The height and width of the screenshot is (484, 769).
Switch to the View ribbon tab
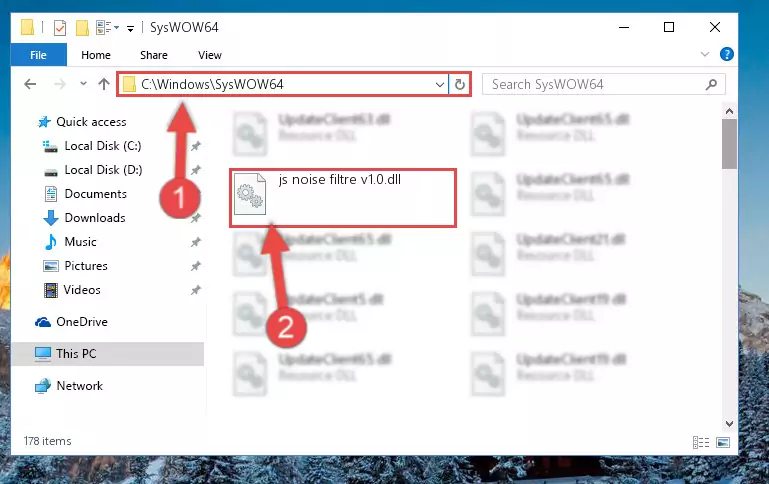click(x=210, y=55)
